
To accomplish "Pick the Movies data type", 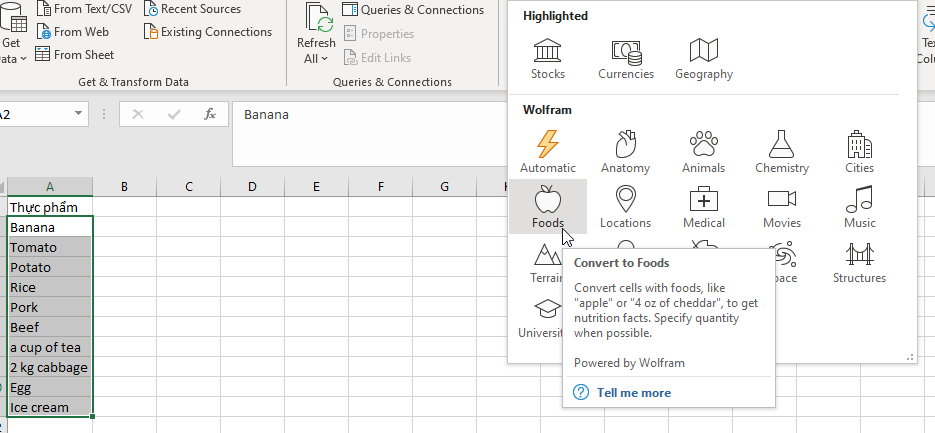I will pyautogui.click(x=782, y=206).
